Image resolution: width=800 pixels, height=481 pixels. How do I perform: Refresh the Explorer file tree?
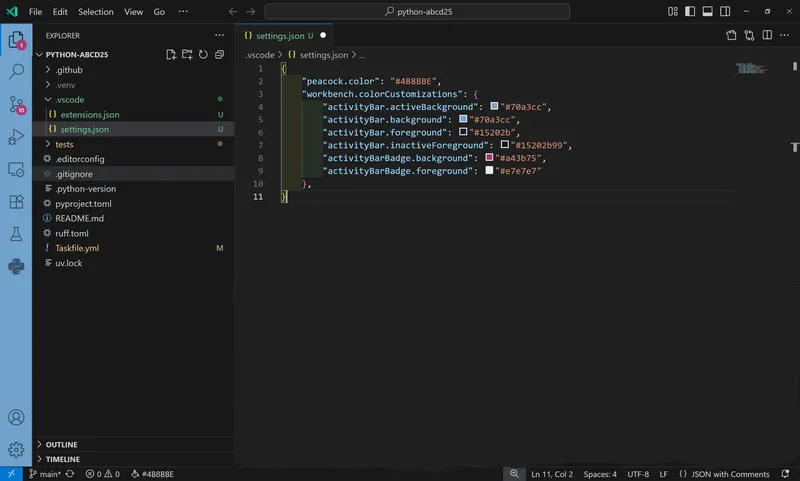[203, 55]
